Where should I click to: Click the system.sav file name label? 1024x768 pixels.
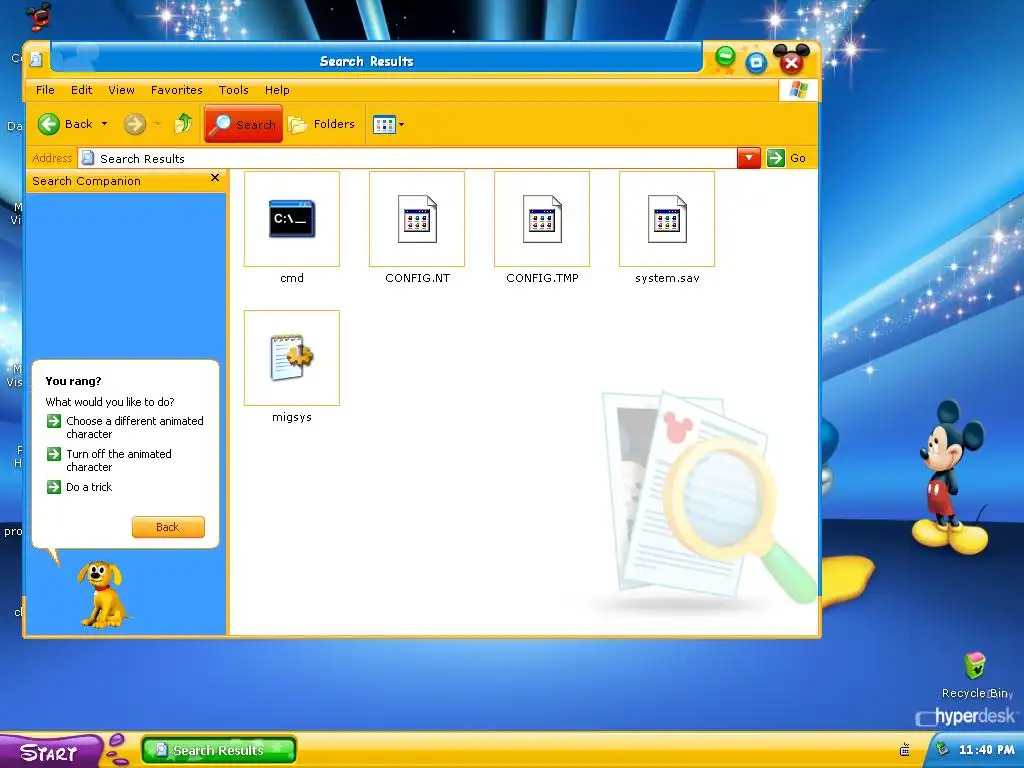click(x=667, y=278)
